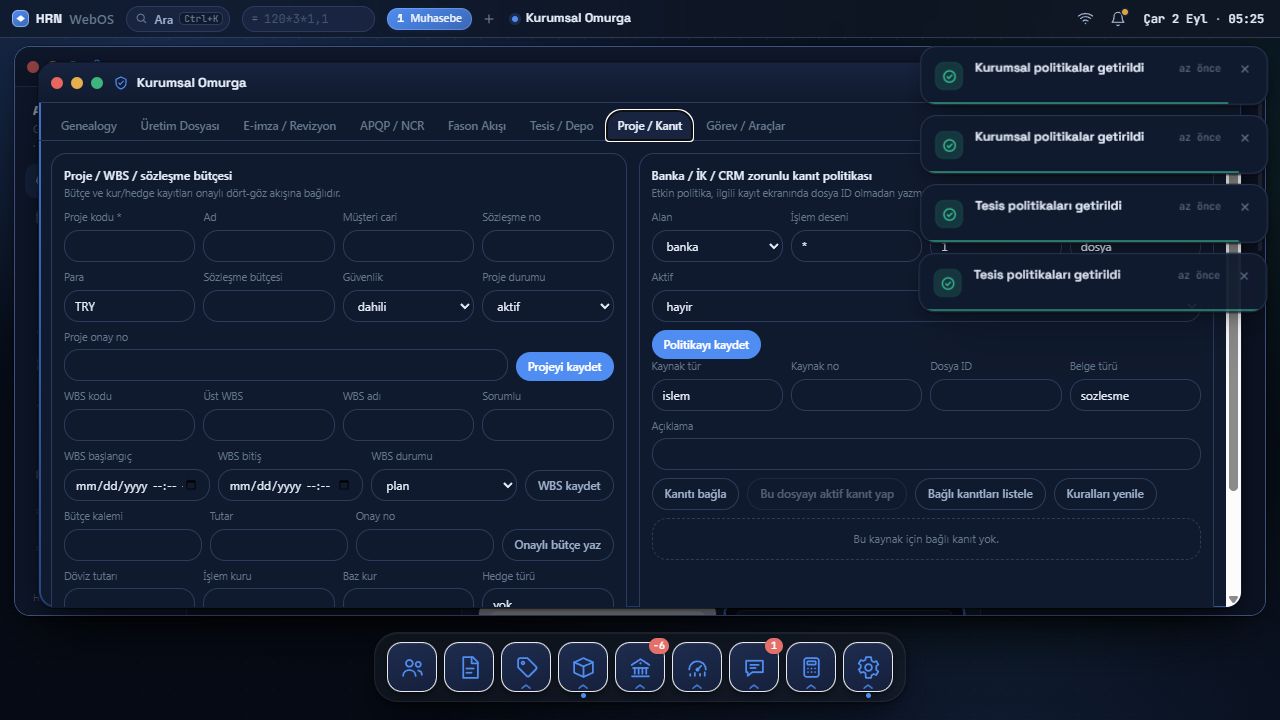Click Bağlı kanıtları listele button
The width and height of the screenshot is (1280, 720).
[980, 494]
